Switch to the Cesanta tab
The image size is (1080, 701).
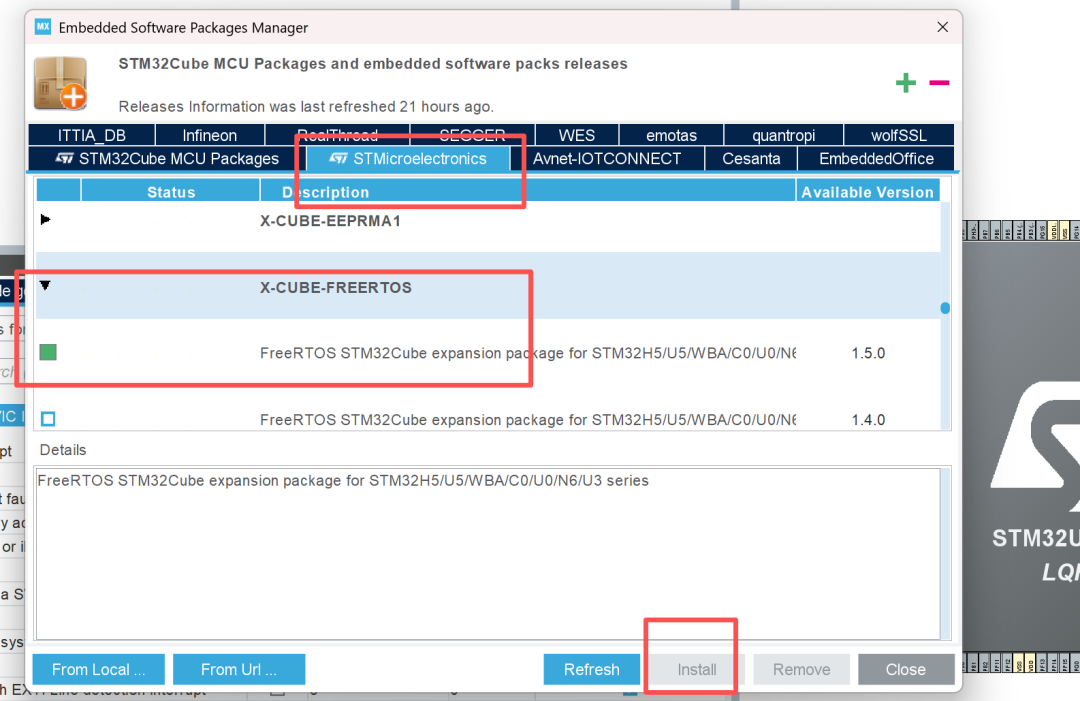pos(751,158)
